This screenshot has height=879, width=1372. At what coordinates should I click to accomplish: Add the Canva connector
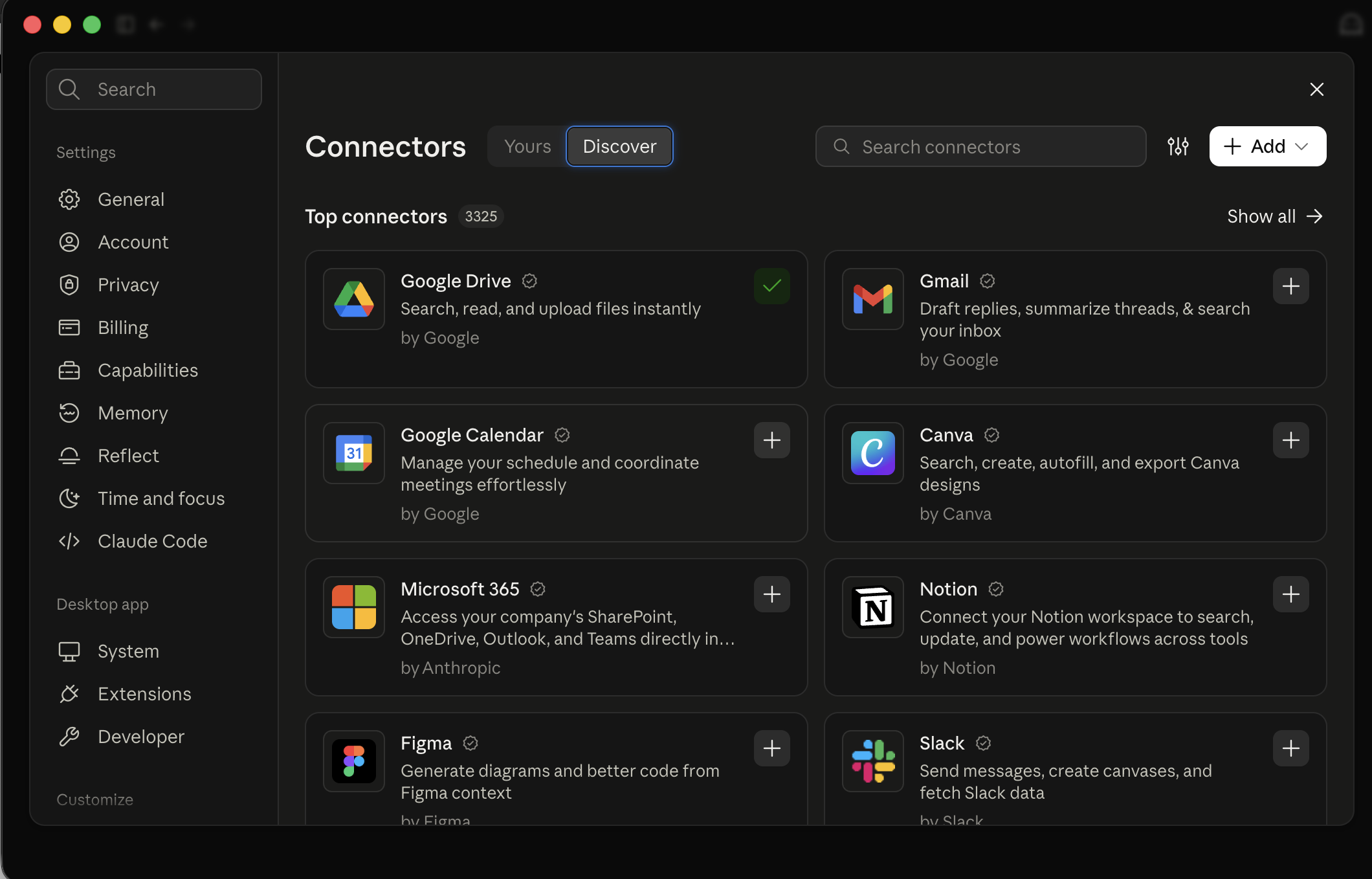click(x=1291, y=440)
